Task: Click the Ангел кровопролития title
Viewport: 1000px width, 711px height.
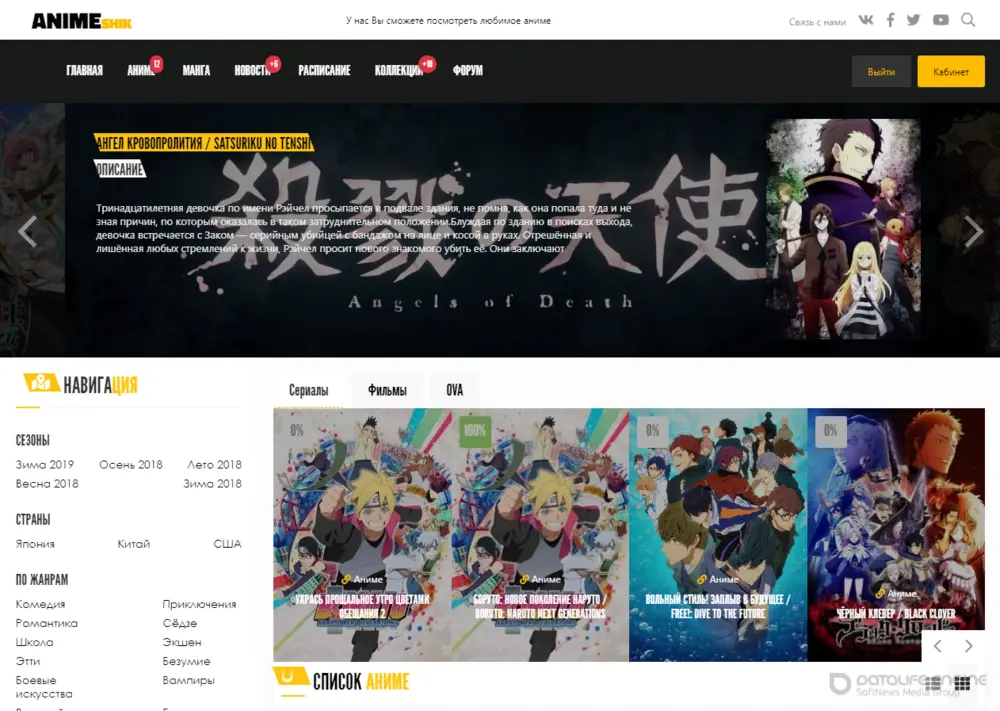Action: [203, 143]
